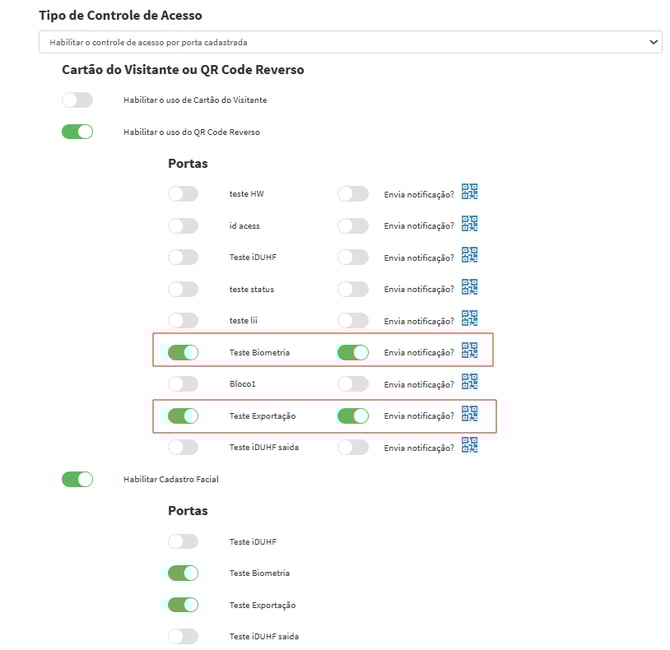The width and height of the screenshot is (670, 650).
Task: Turn off notification toggle for Teste Exportação
Action: [353, 416]
